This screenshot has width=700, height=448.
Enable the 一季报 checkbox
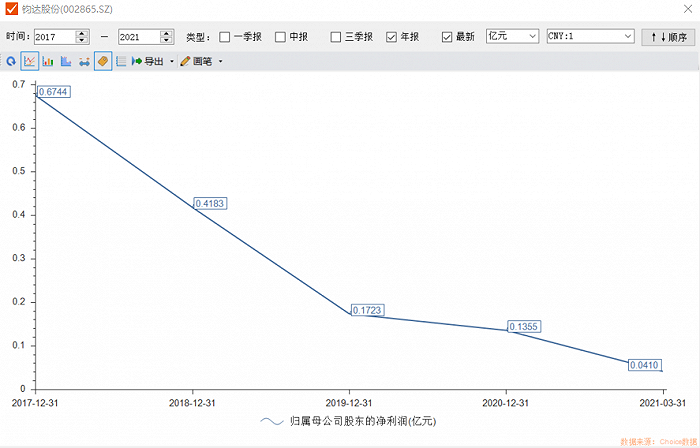point(225,37)
